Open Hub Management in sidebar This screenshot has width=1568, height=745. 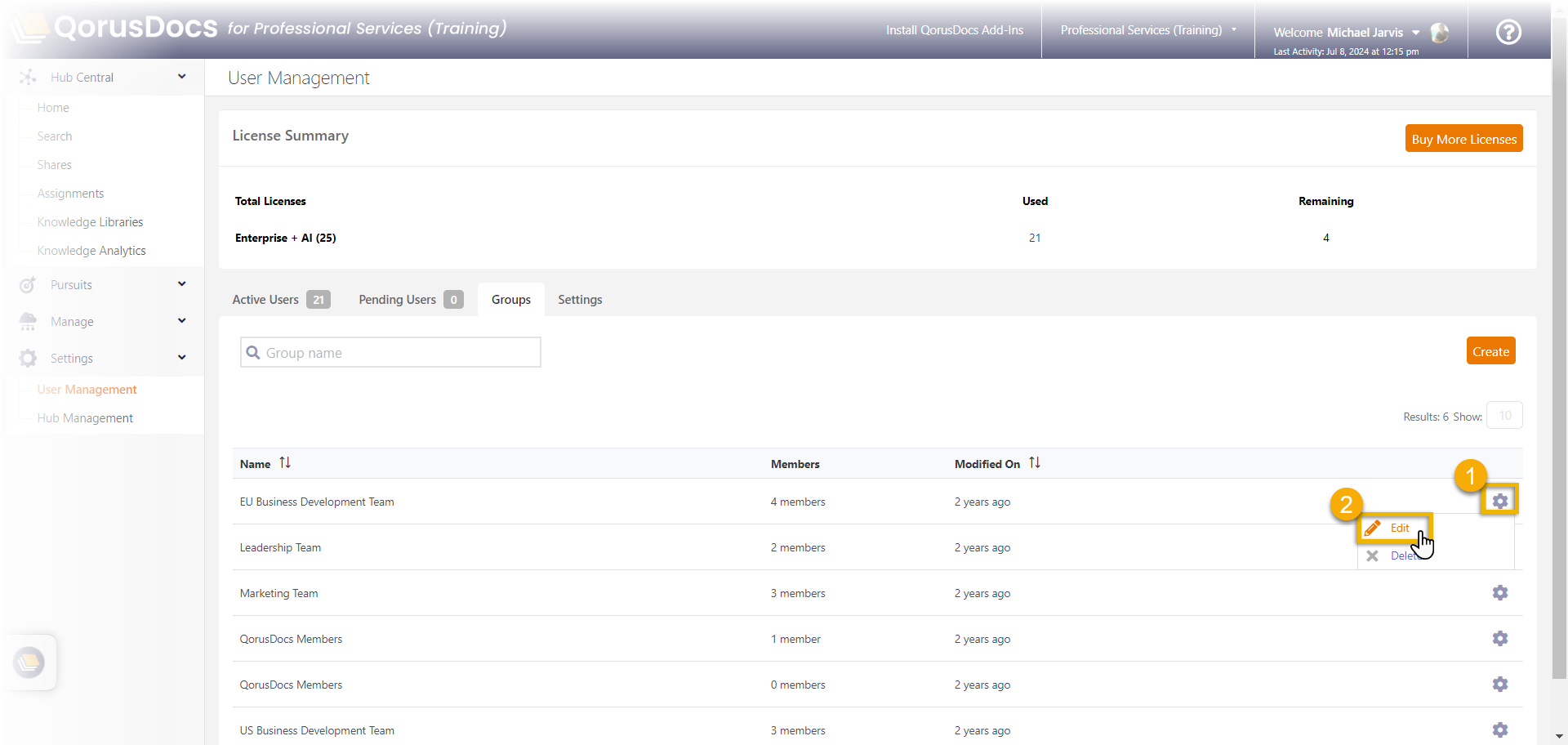tap(85, 418)
